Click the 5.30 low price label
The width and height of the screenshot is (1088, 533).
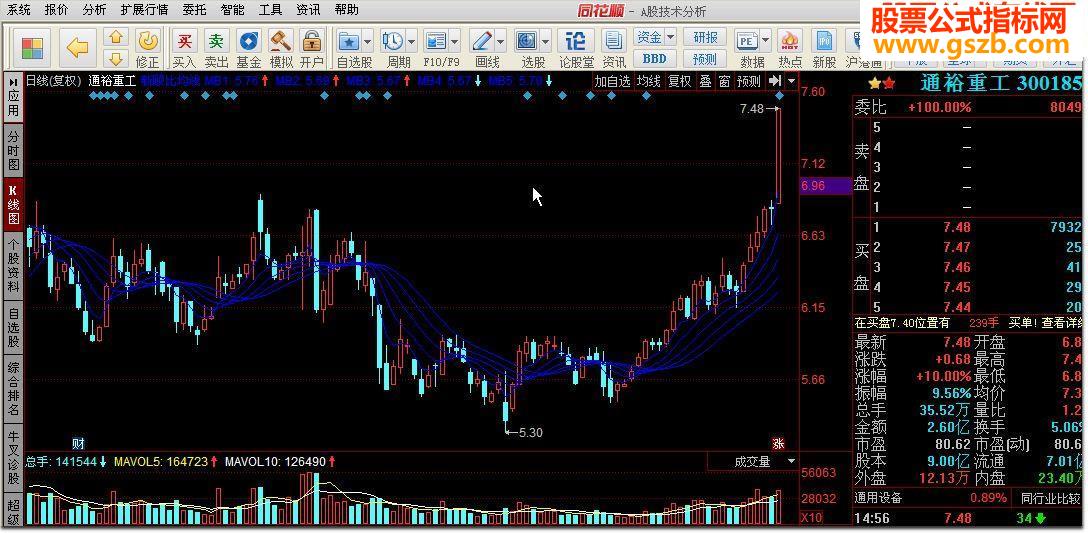[x=530, y=432]
